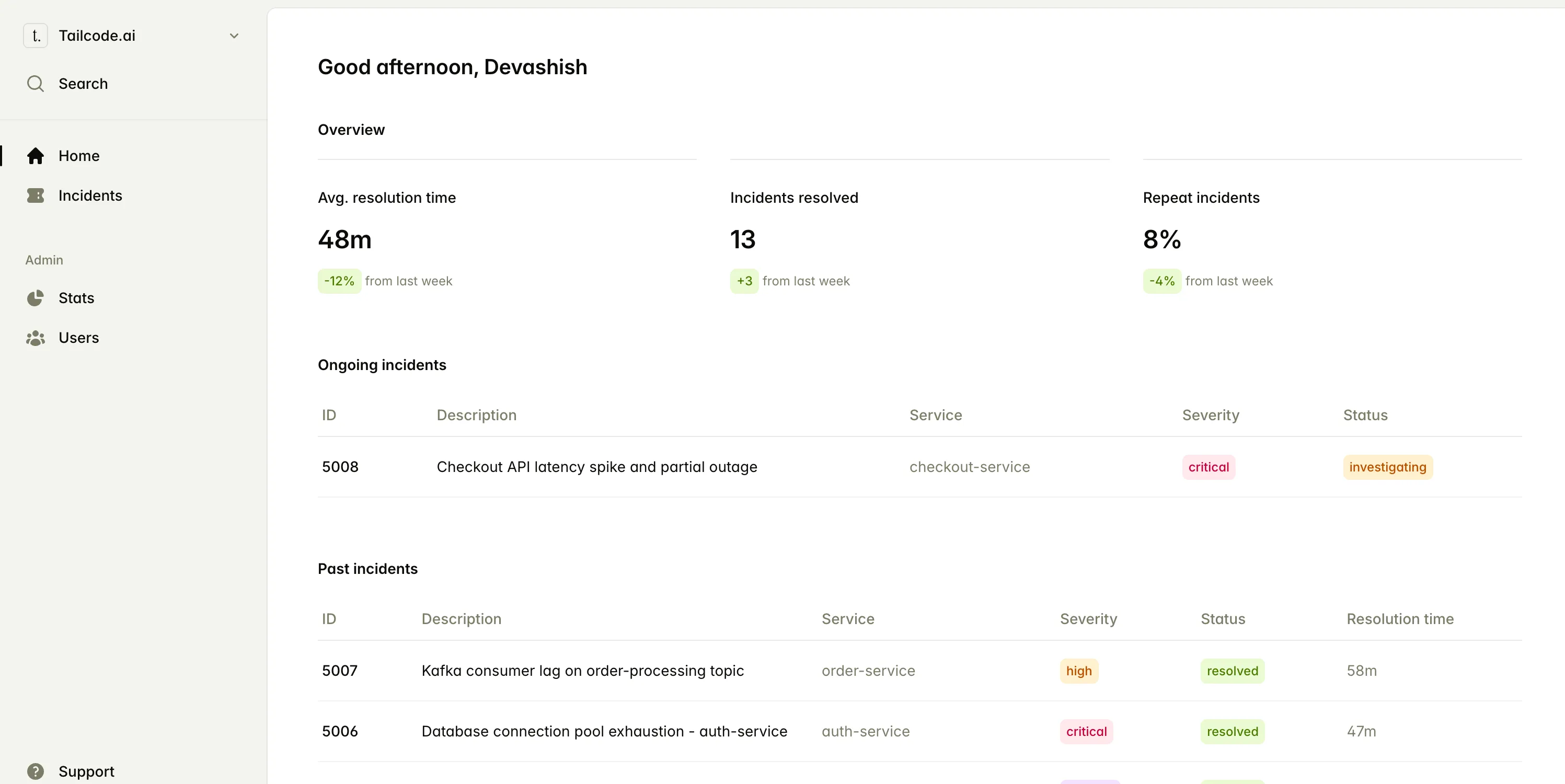Viewport: 1565px width, 784px height.
Task: Click the high severity badge on incident 5007
Action: [1078, 671]
